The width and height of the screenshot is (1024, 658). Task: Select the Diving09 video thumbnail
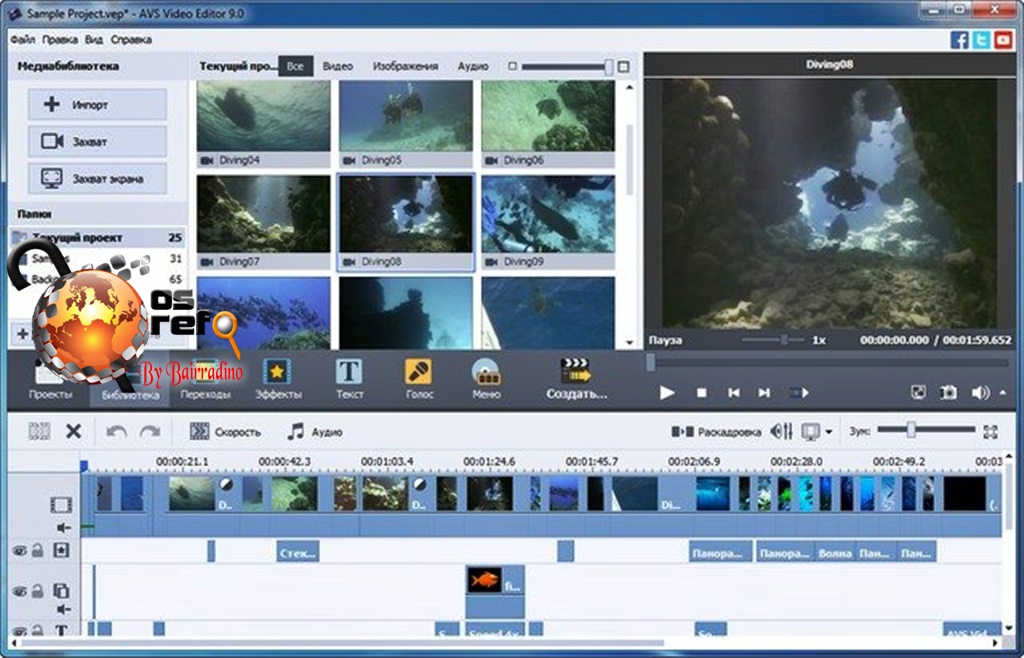548,222
